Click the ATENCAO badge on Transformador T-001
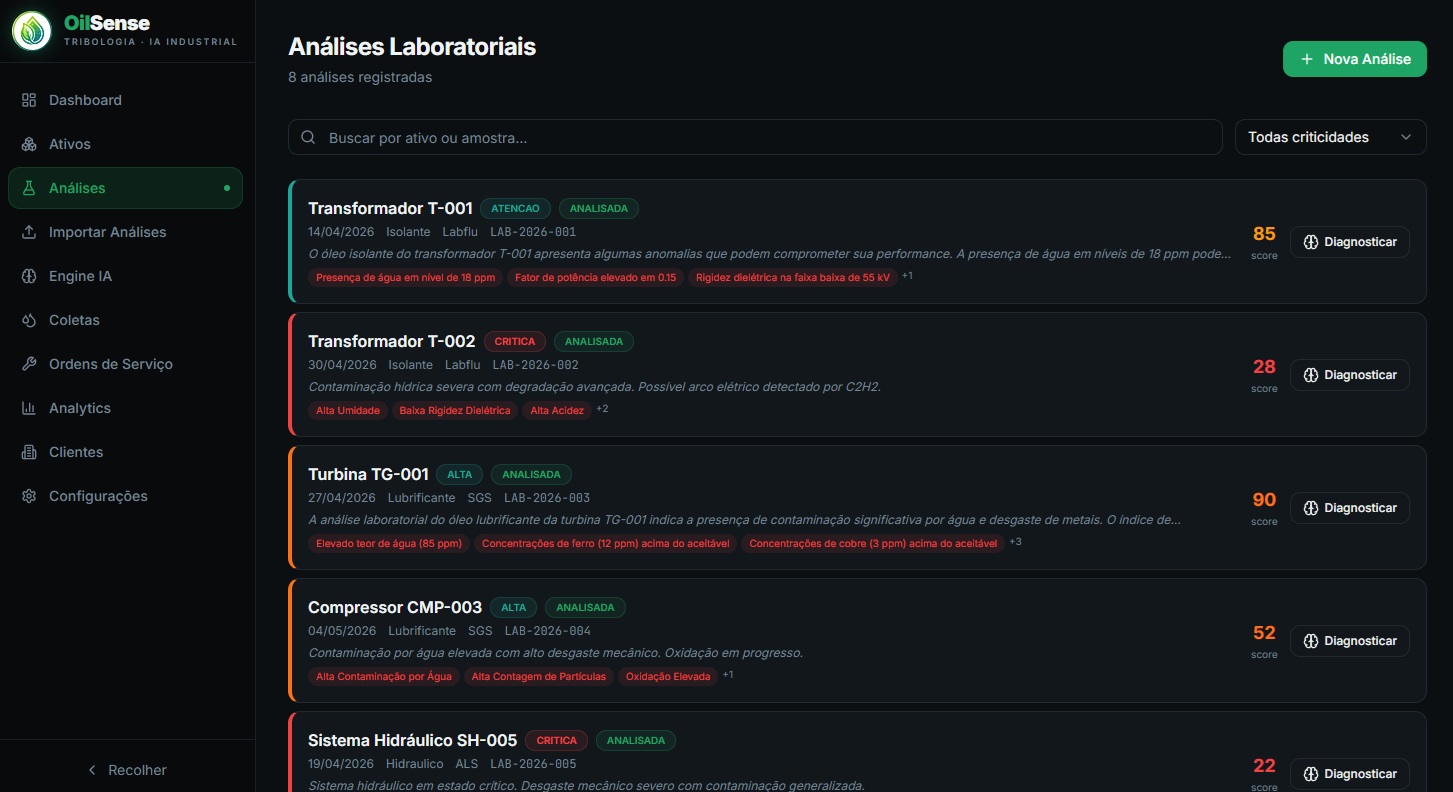This screenshot has width=1453, height=792. point(515,209)
